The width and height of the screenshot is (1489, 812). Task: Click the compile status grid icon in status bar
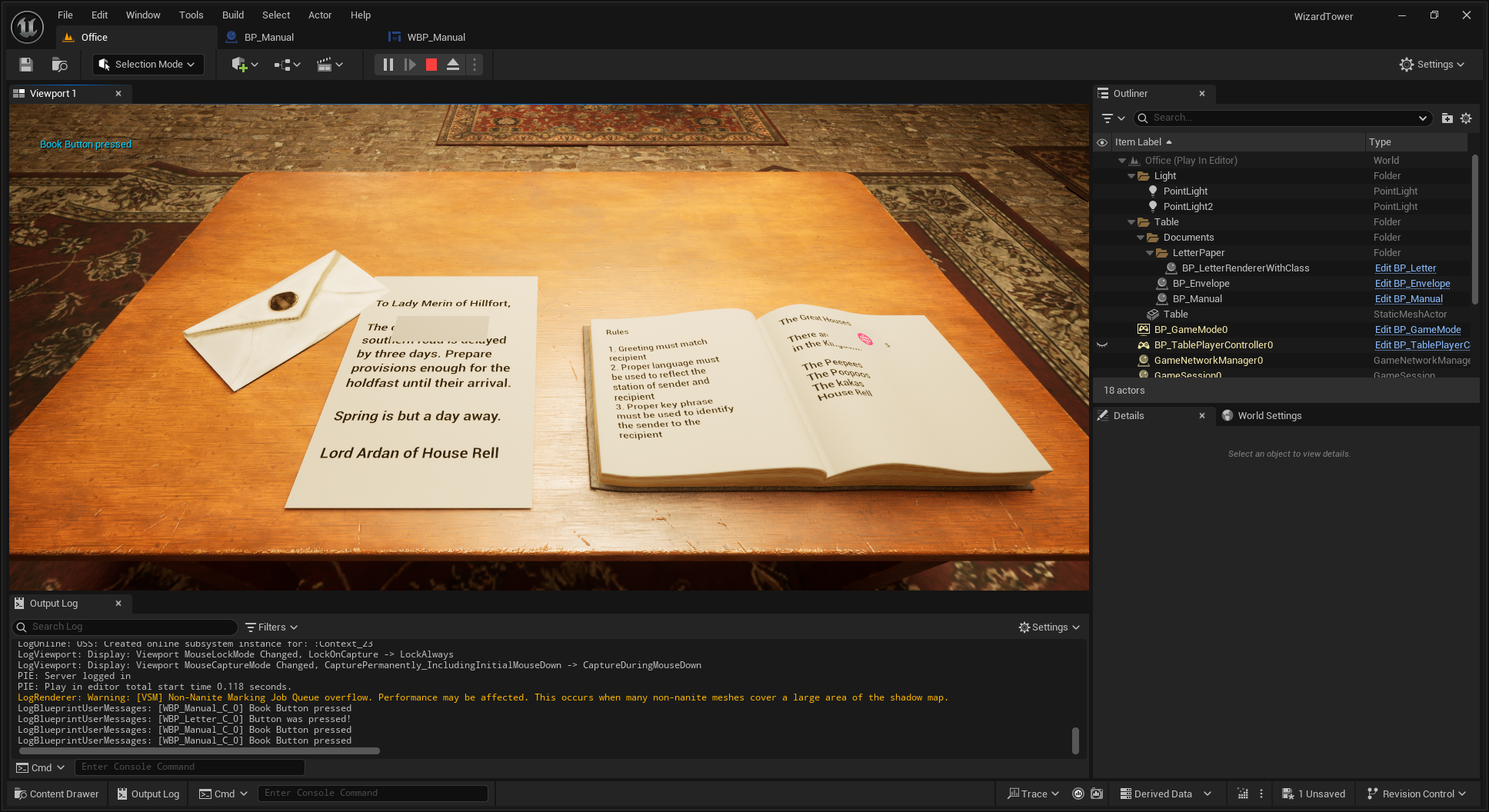[x=1243, y=794]
